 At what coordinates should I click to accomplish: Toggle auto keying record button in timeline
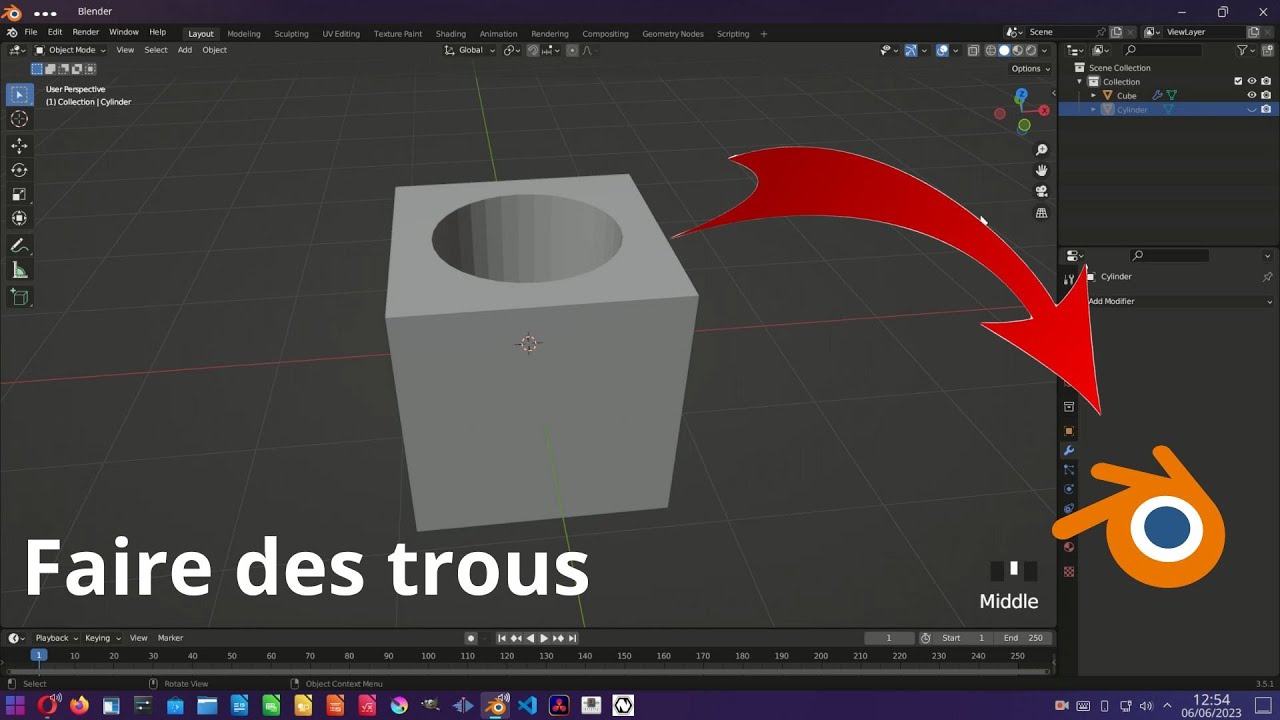pos(471,638)
